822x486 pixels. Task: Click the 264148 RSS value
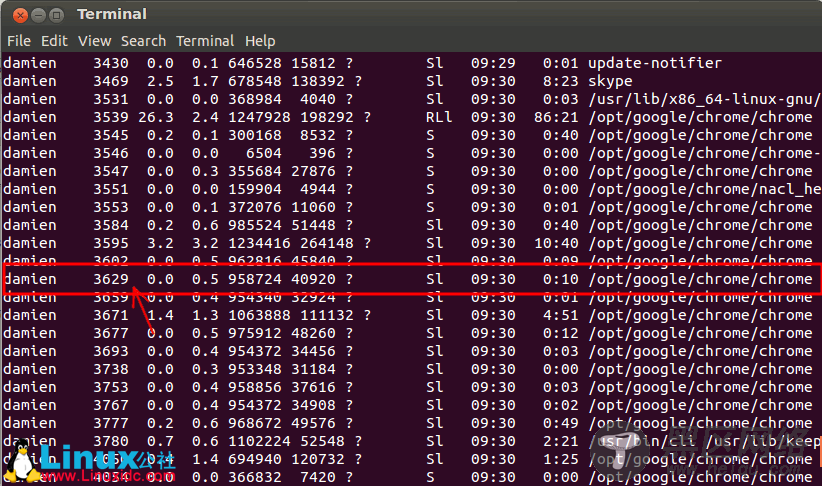click(x=327, y=243)
